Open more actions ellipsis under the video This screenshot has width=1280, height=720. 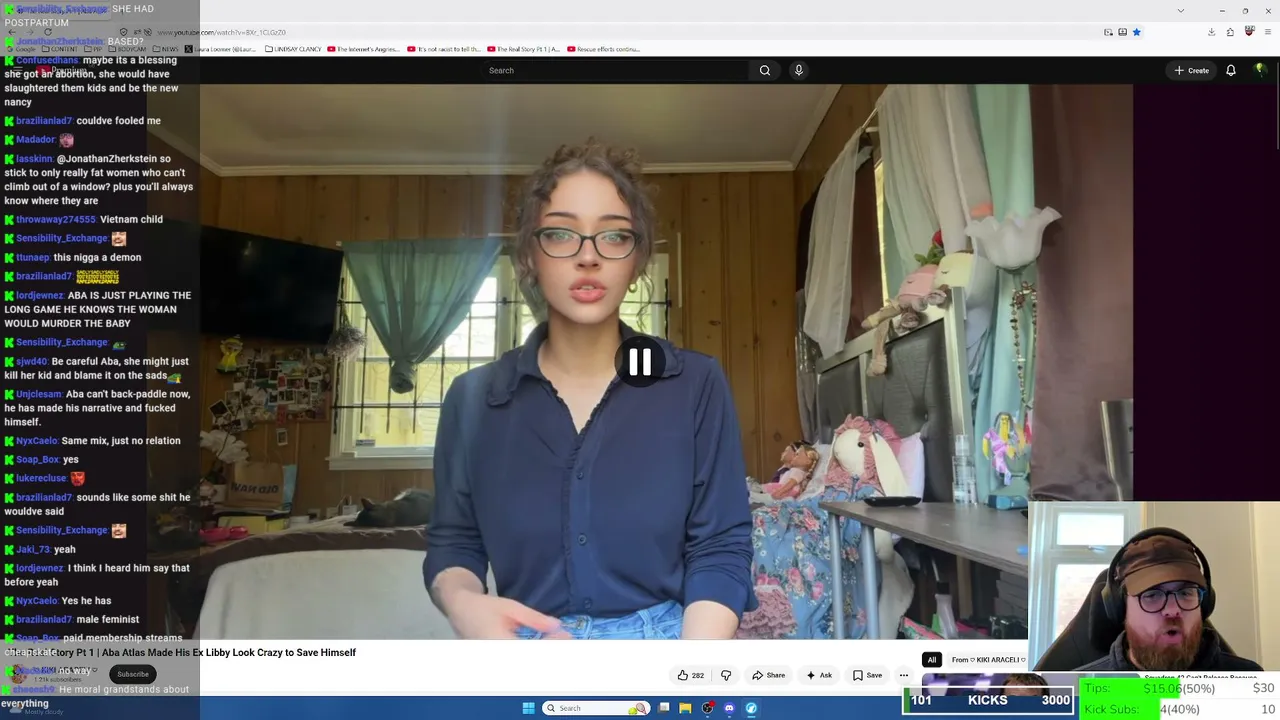point(904,675)
